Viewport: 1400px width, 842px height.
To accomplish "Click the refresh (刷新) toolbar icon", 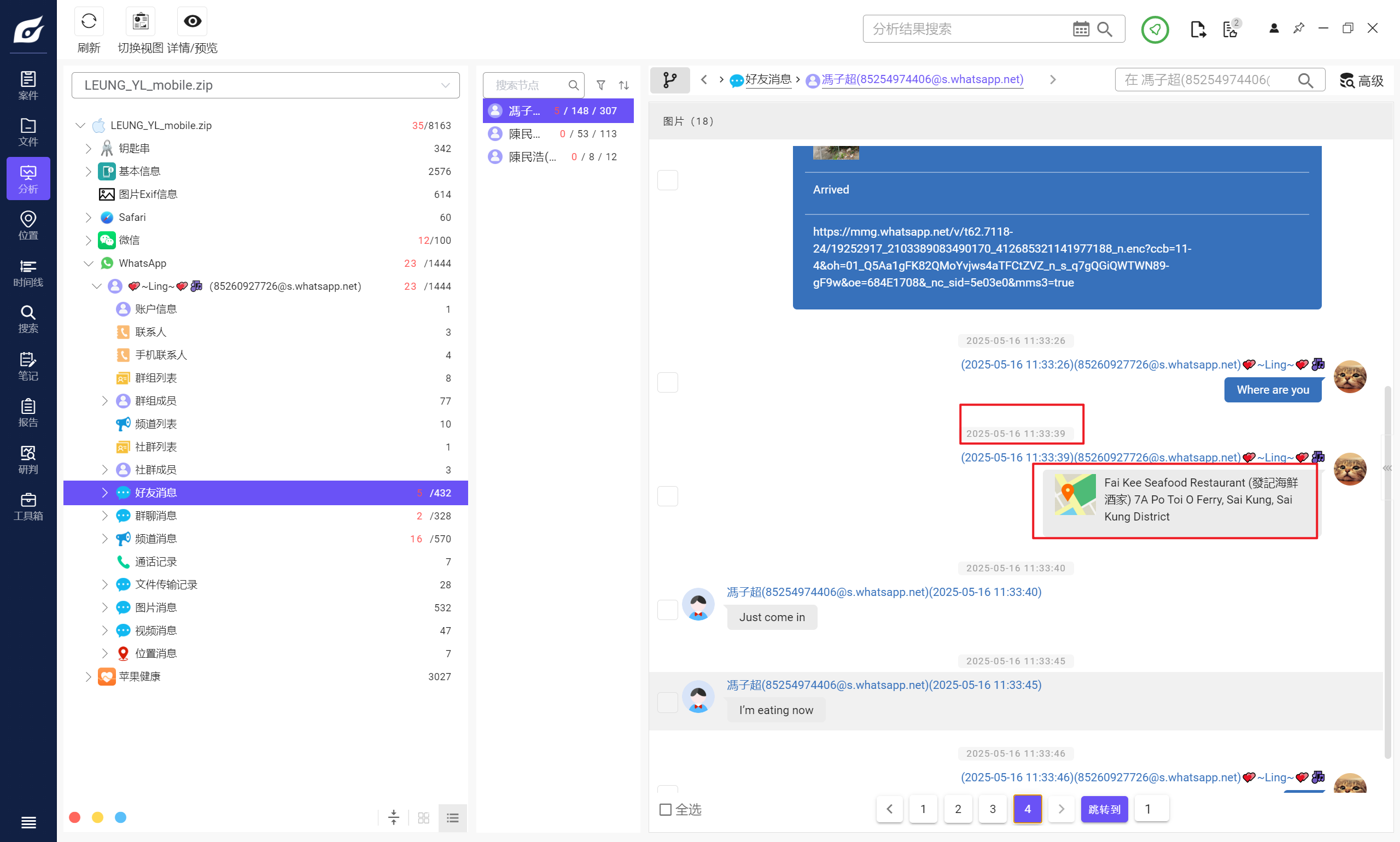I will (89, 21).
